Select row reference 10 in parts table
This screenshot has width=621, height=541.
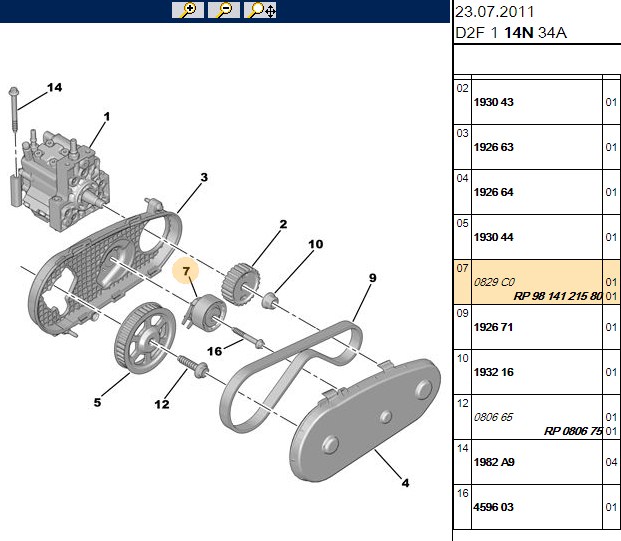(x=462, y=358)
